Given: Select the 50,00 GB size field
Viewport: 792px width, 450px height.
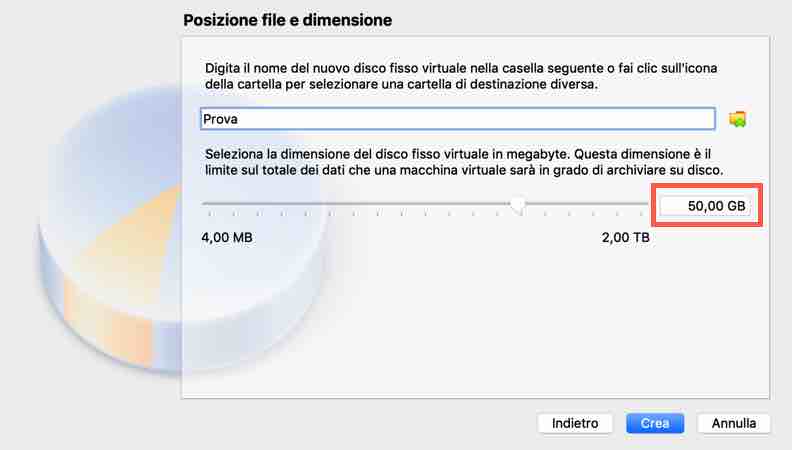Looking at the screenshot, I should 705,206.
